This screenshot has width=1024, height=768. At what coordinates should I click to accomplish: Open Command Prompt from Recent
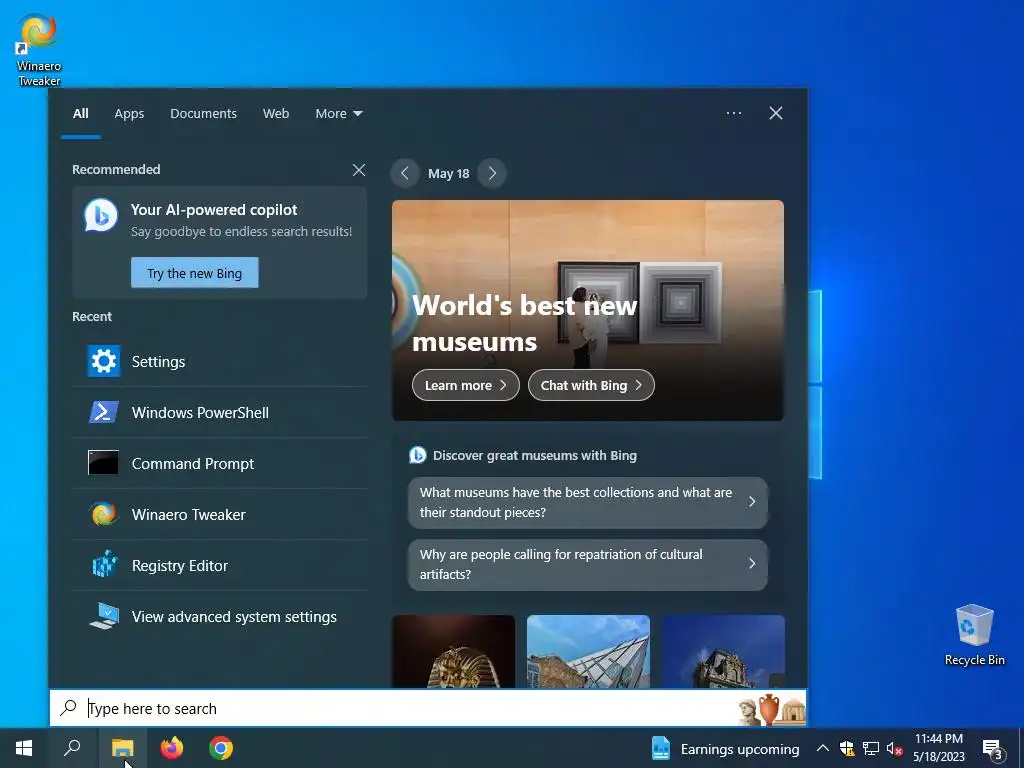[x=219, y=463]
